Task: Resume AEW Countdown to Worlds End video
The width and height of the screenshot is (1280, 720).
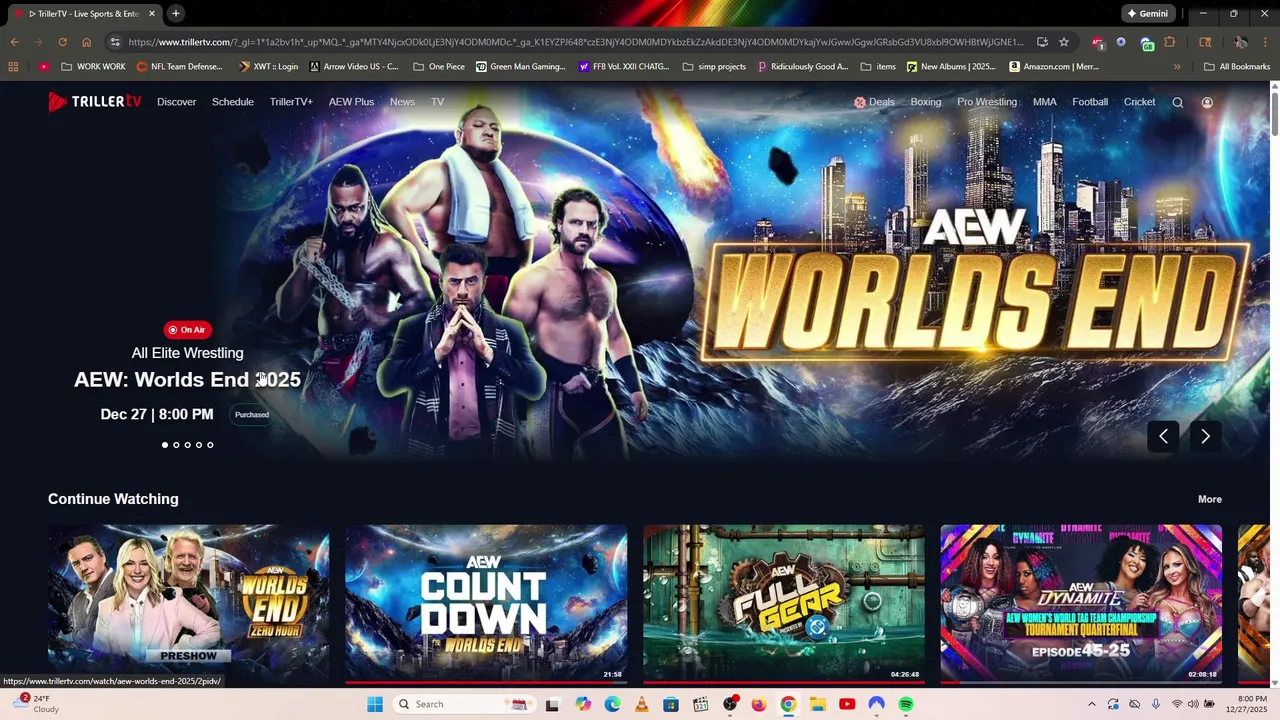Action: coord(486,604)
